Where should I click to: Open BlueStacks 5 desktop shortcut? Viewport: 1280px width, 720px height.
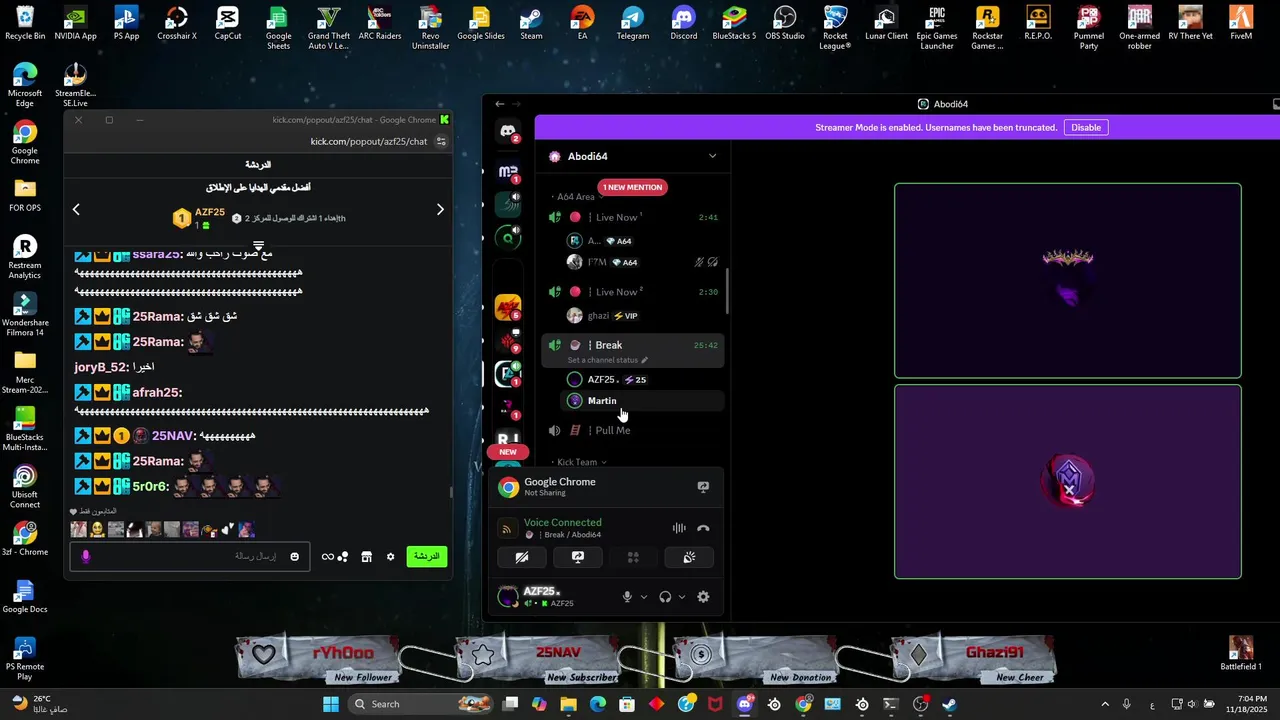coord(734,24)
